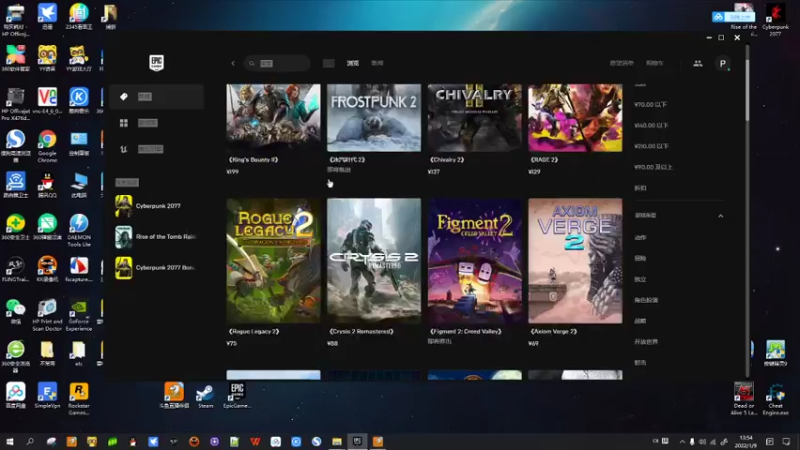
Task: Select the Browse tab in the store header
Action: 353,63
